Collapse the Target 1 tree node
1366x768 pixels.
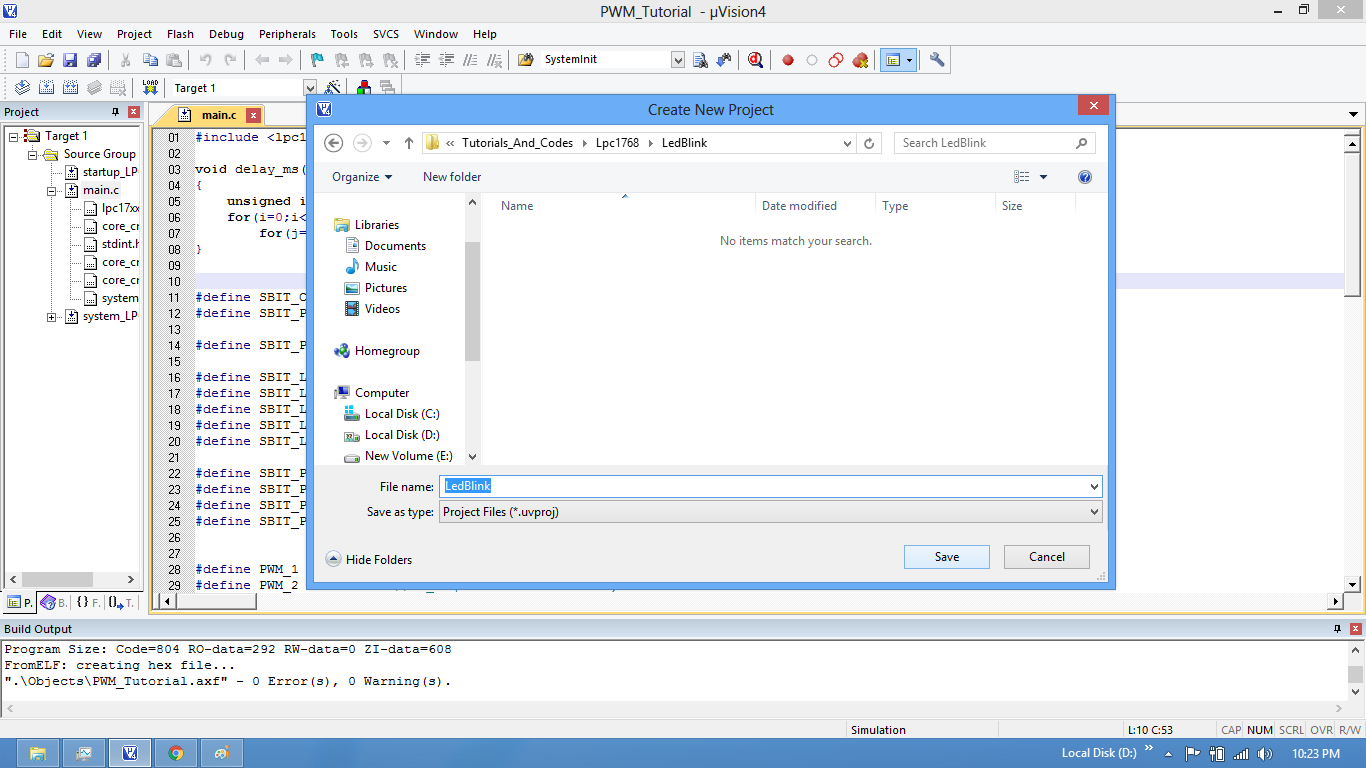[x=14, y=136]
